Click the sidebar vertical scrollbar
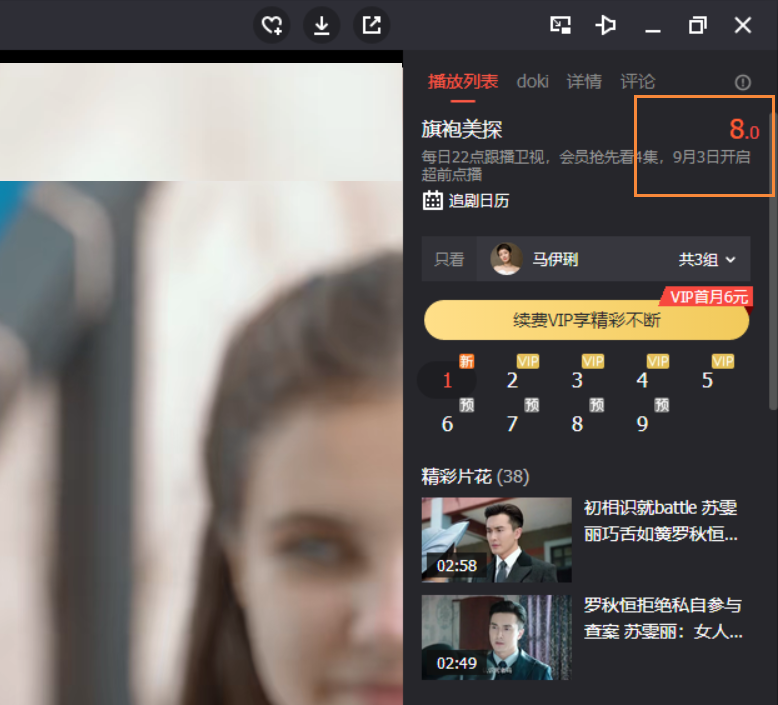 (x=773, y=260)
